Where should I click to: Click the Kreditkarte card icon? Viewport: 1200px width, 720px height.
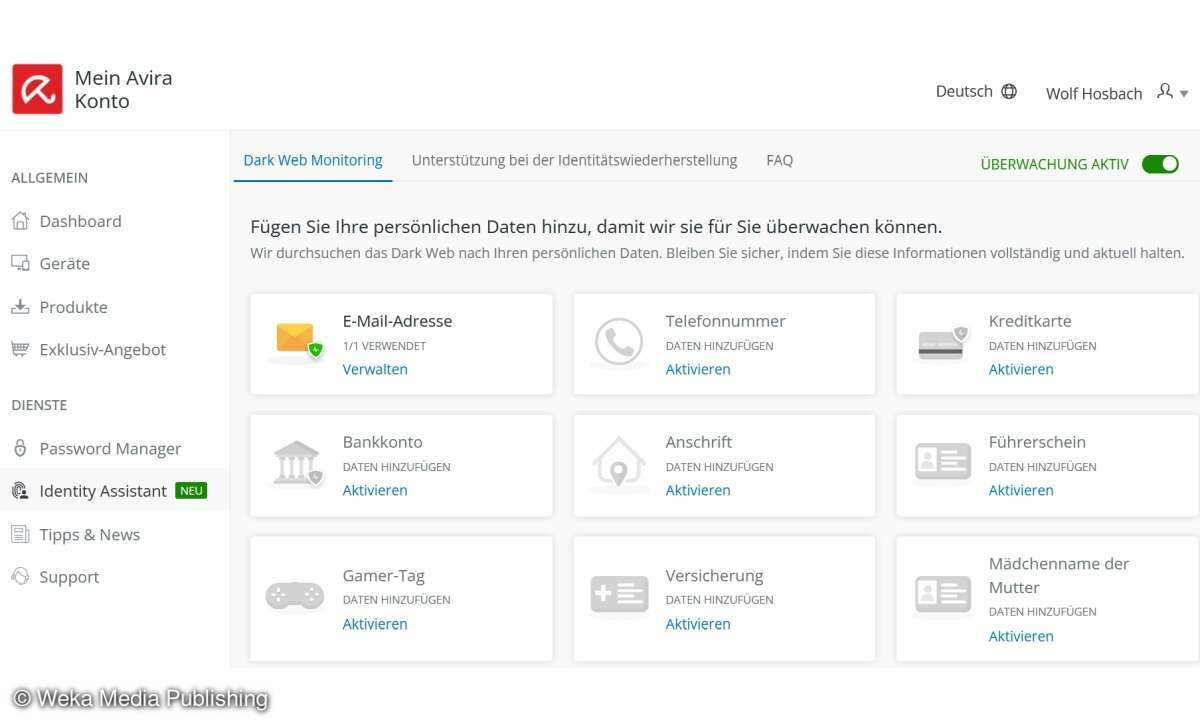point(943,343)
